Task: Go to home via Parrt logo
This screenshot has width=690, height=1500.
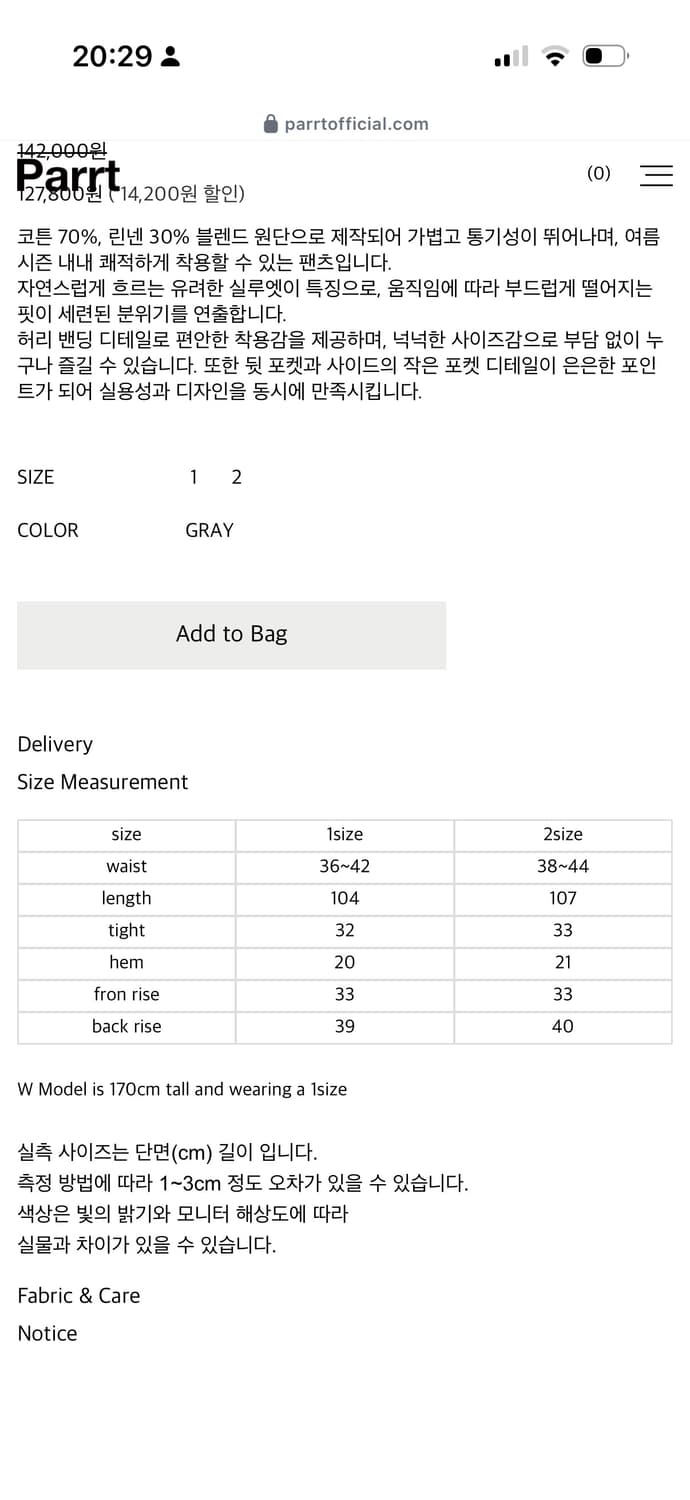Action: (68, 177)
